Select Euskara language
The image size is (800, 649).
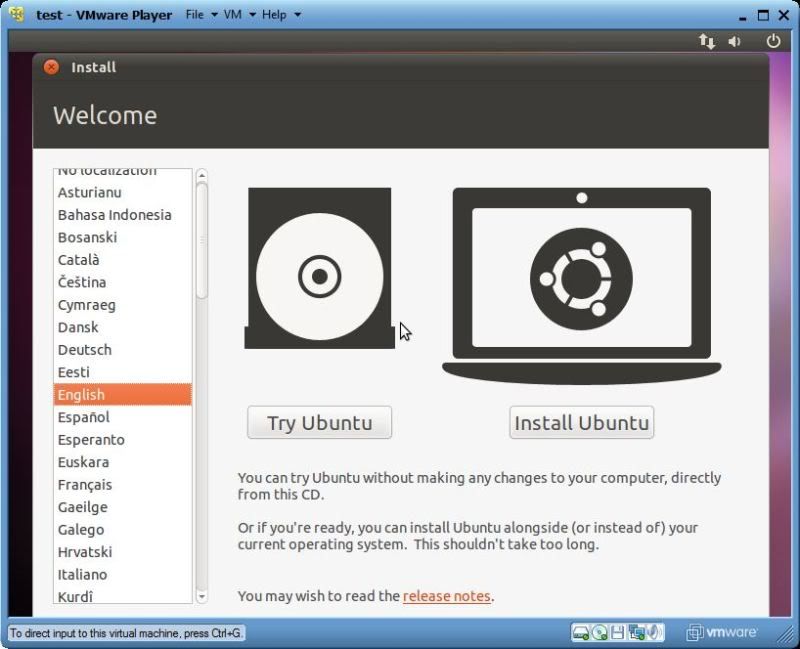coord(122,462)
